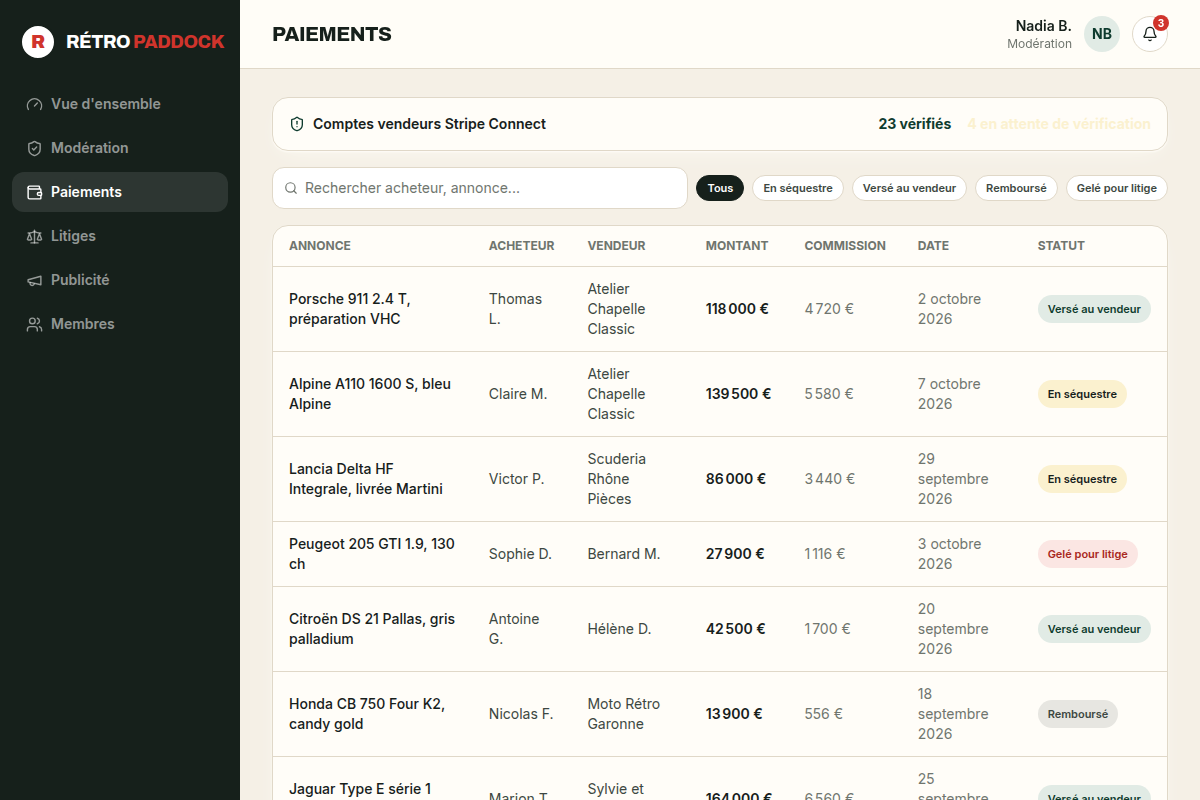Sort by the ACHETEUR column header
Image resolution: width=1200 pixels, height=800 pixels.
click(x=521, y=246)
